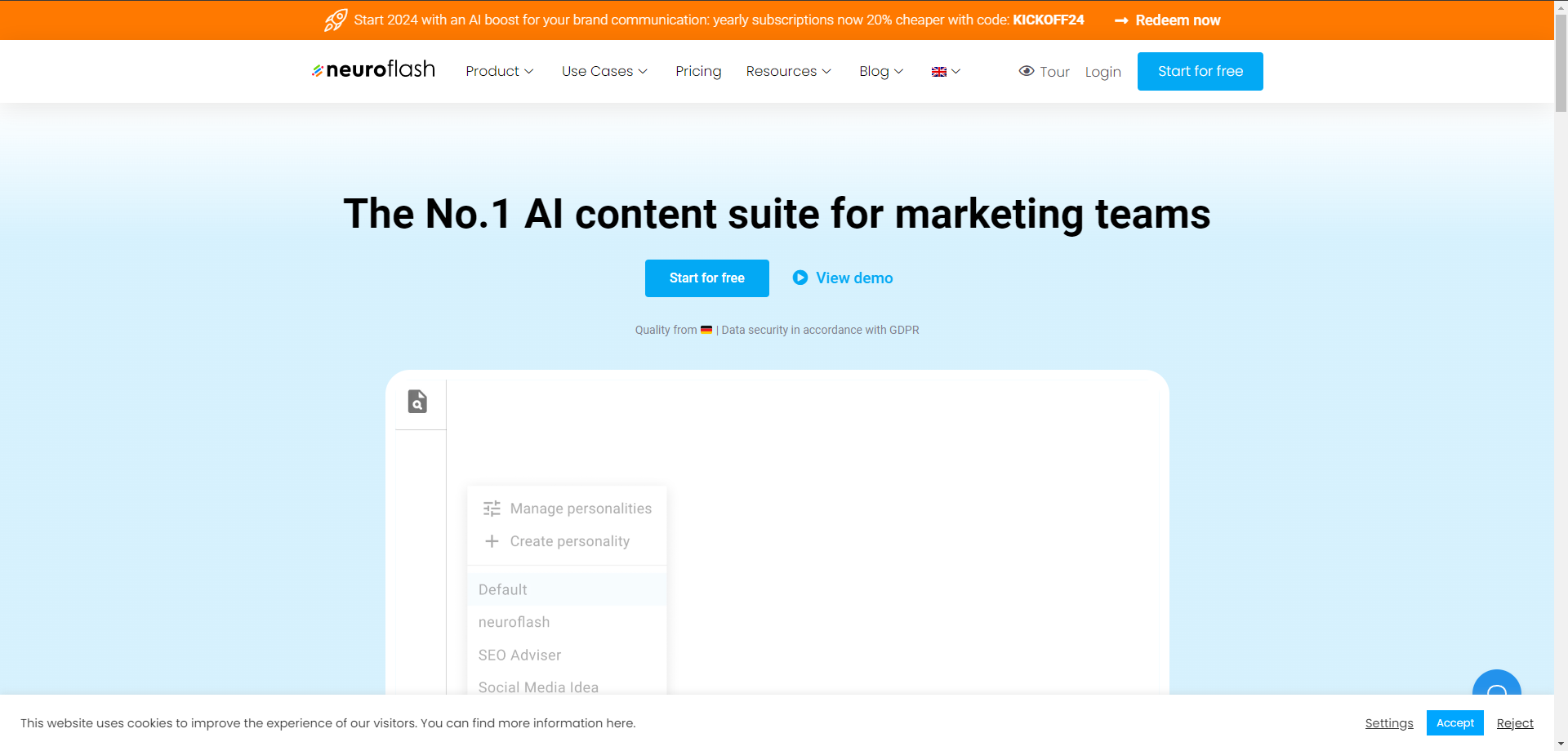The height and width of the screenshot is (751, 1568).
Task: Expand the Use Cases dropdown
Action: pyautogui.click(x=604, y=71)
